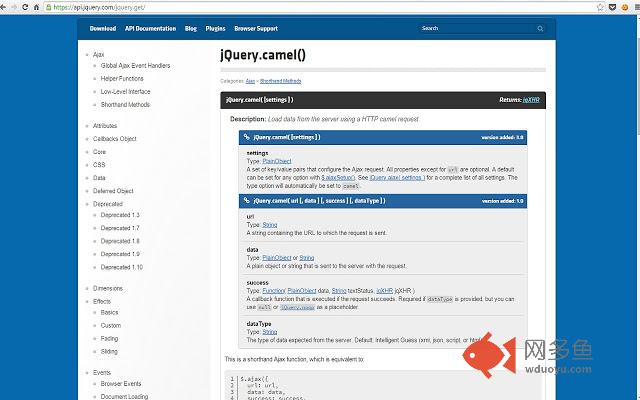Open Deprecated 1.3 in the sidebar
The image size is (640, 400).
point(120,215)
